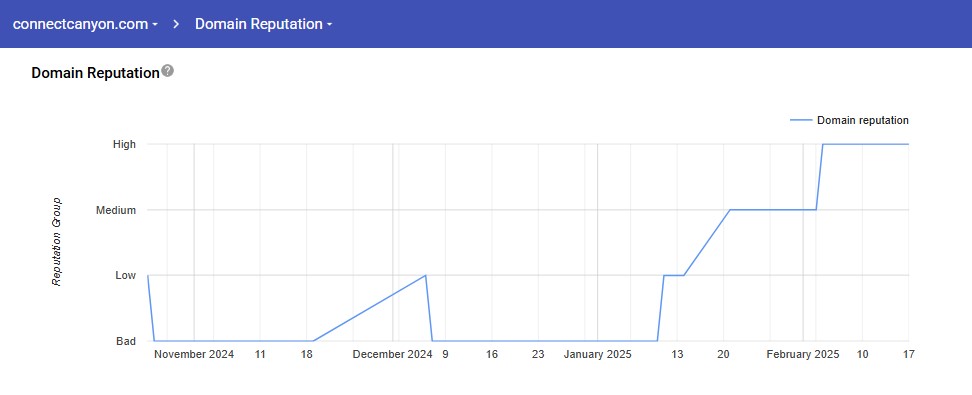
Task: Click the High reputation axis label
Action: click(x=124, y=144)
